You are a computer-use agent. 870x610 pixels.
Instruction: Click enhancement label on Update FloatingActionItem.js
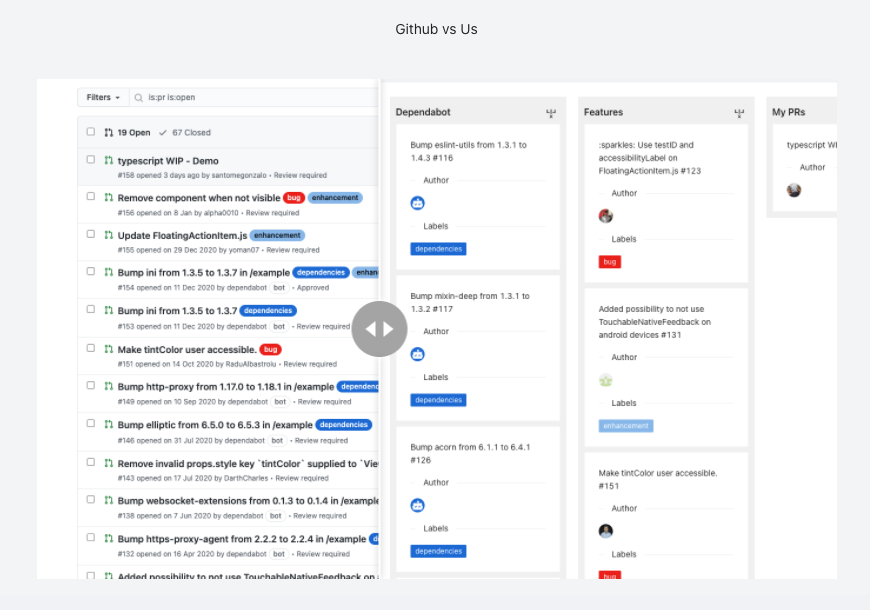point(277,235)
